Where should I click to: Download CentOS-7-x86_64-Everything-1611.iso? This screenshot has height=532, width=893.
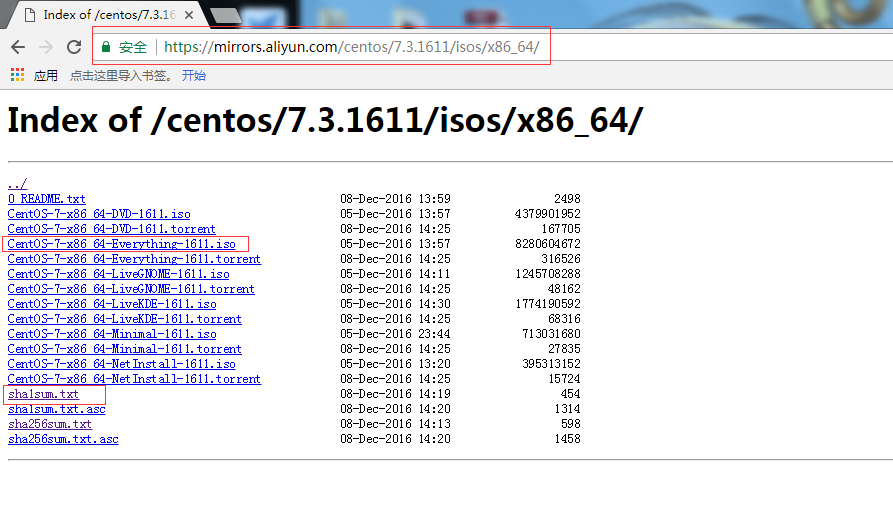coord(121,244)
